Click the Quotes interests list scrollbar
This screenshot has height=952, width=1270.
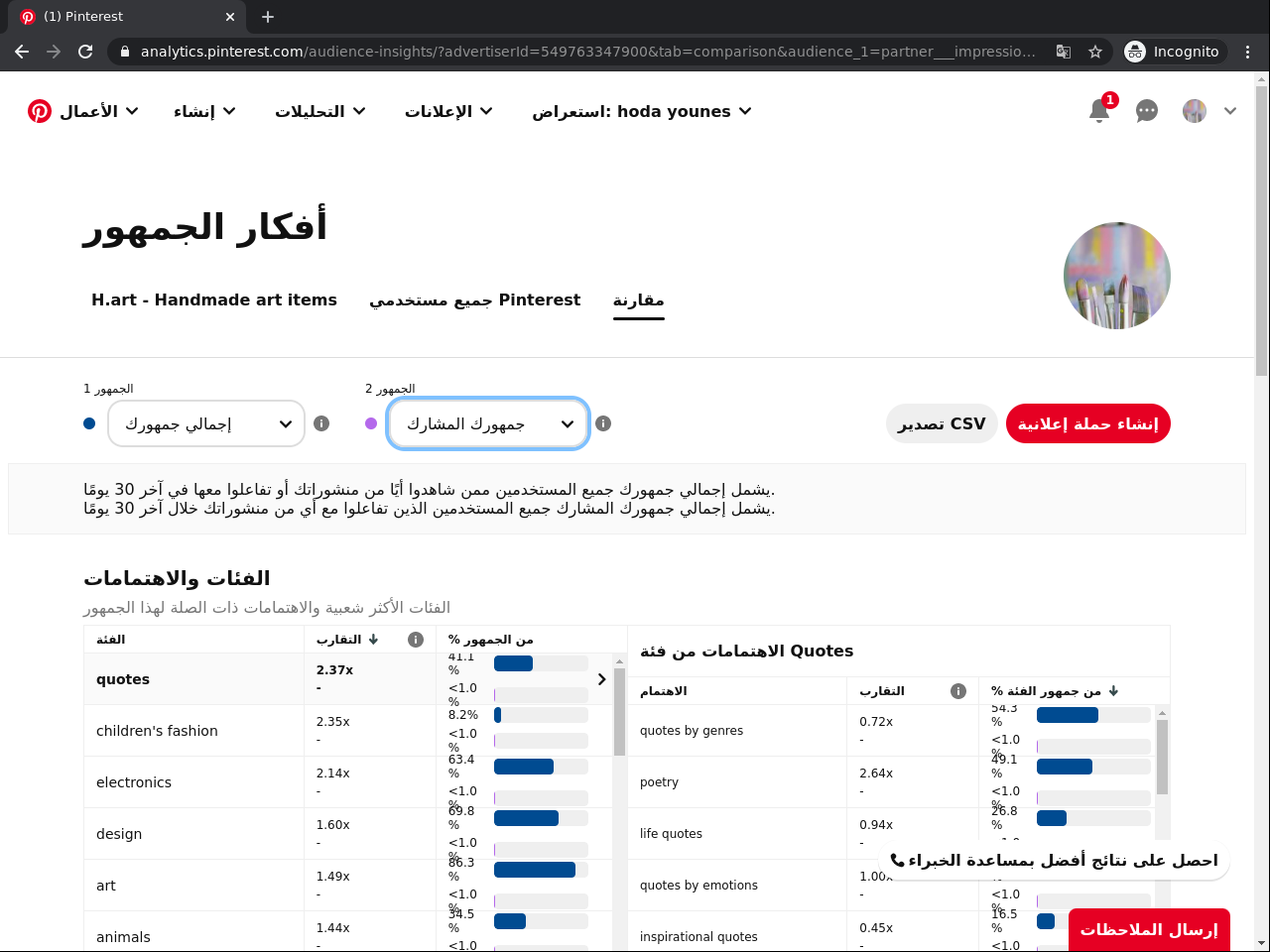point(1162,757)
